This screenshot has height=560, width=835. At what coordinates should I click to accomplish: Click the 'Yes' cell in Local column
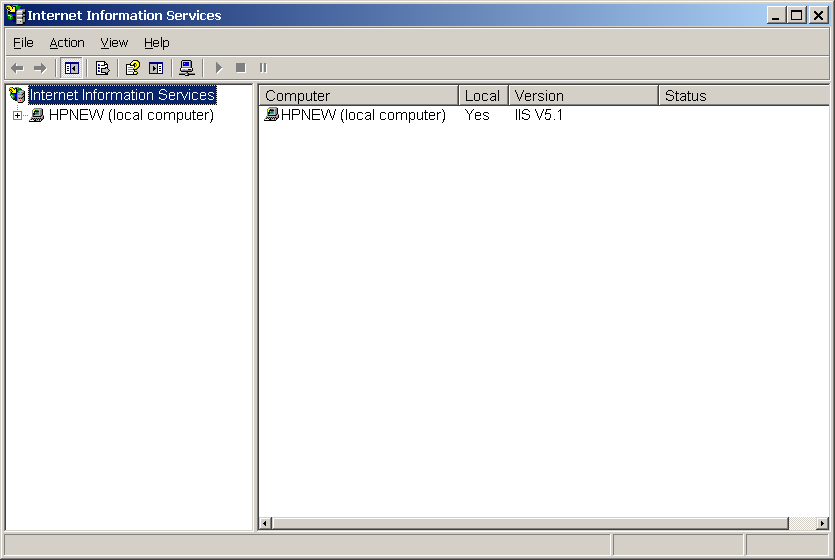point(477,115)
